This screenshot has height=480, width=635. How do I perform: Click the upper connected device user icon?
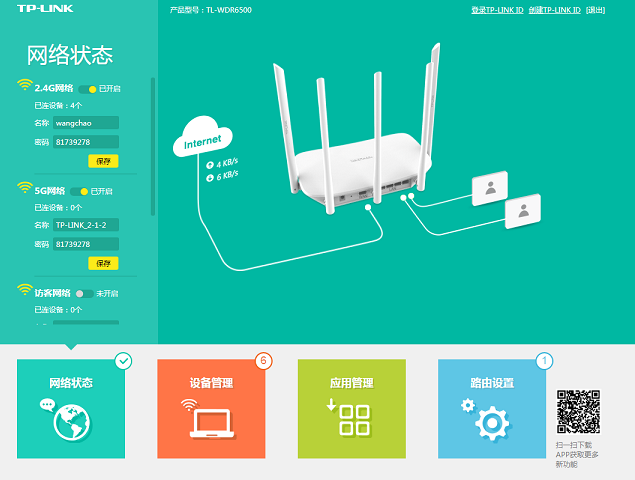[x=489, y=187]
